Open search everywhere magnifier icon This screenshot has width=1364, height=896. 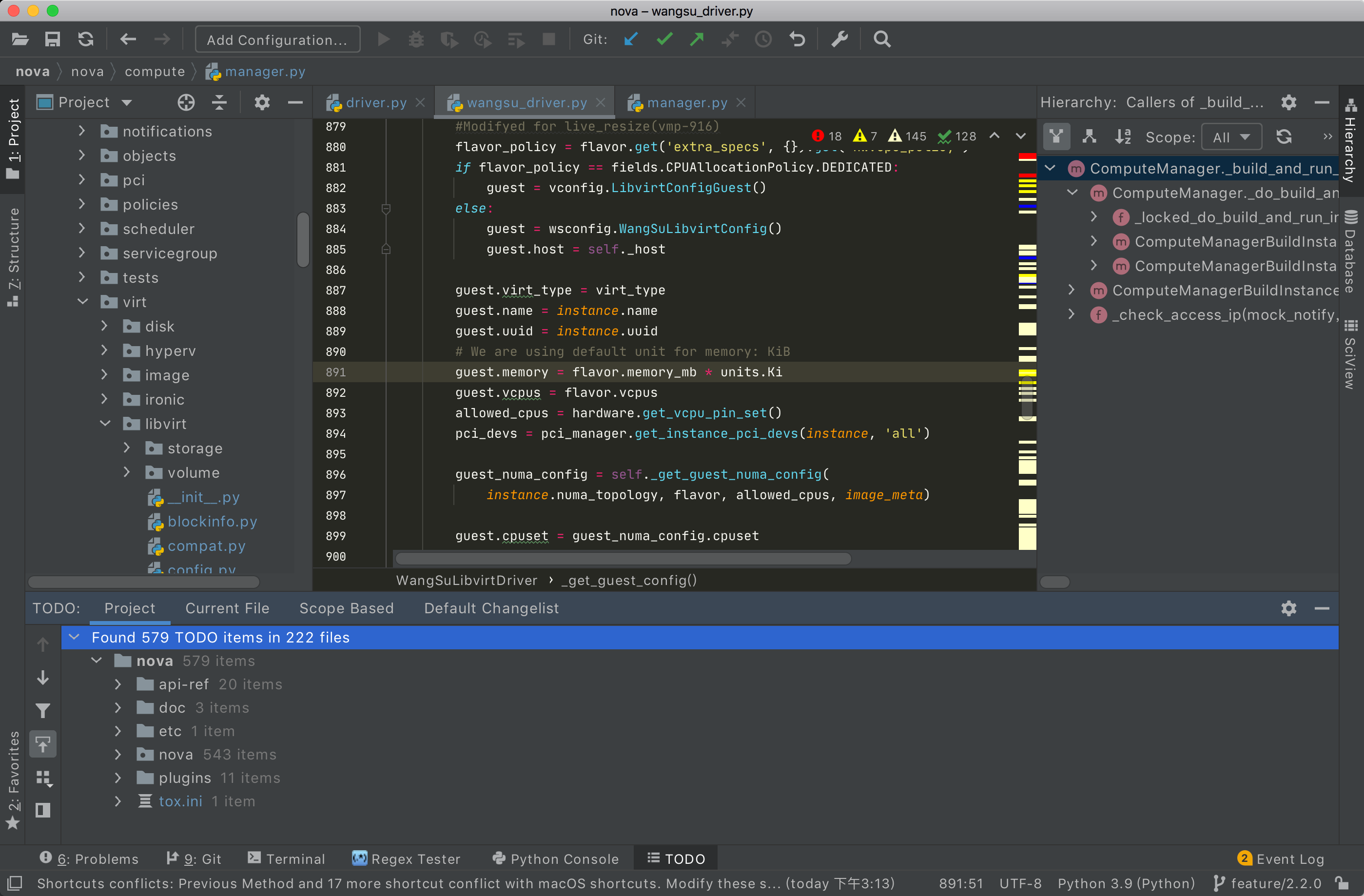(882, 39)
